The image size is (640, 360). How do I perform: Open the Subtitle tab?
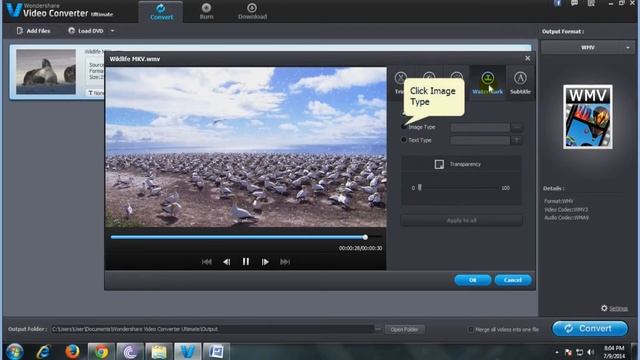(x=520, y=83)
